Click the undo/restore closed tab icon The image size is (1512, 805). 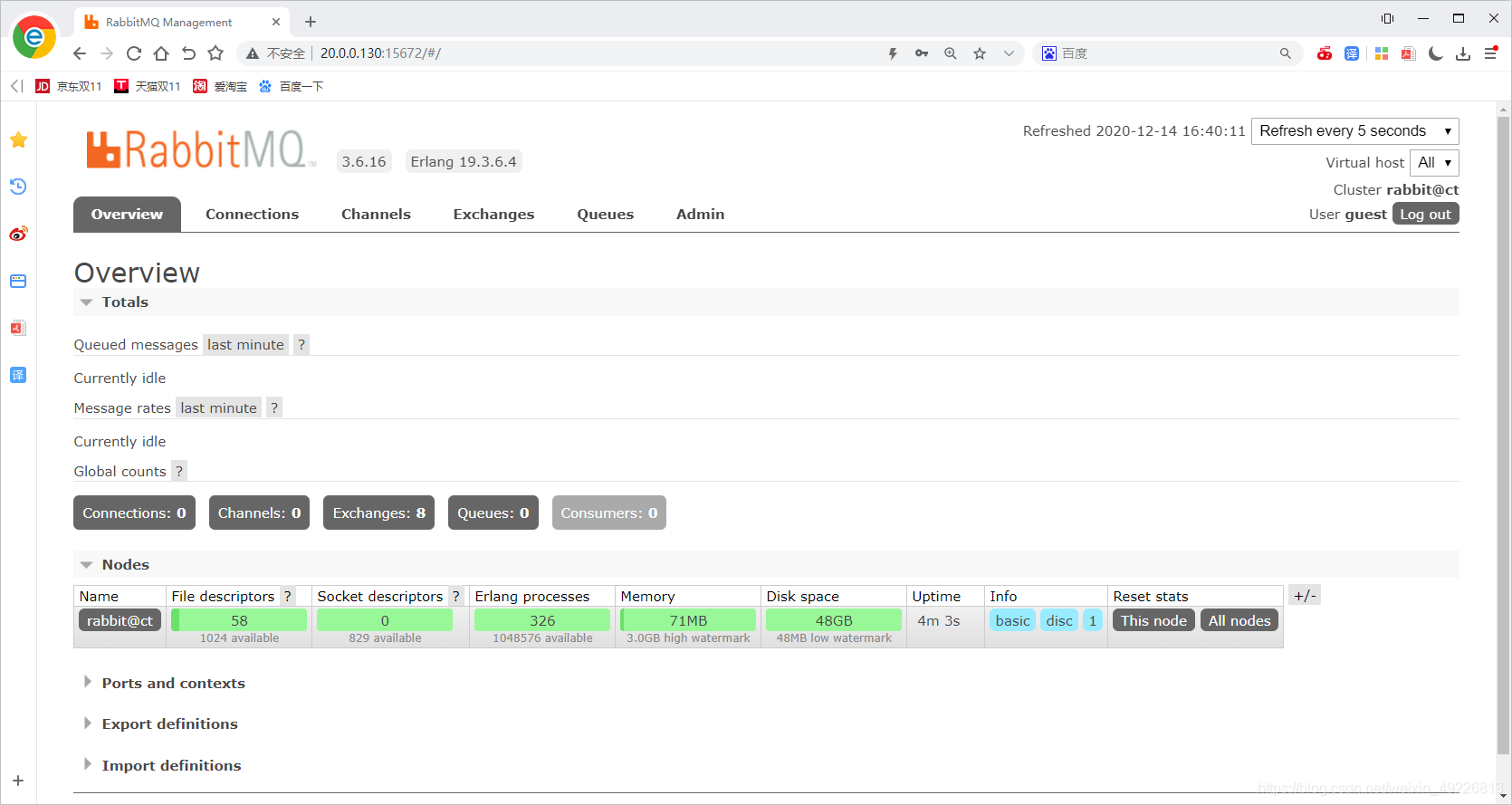point(188,53)
